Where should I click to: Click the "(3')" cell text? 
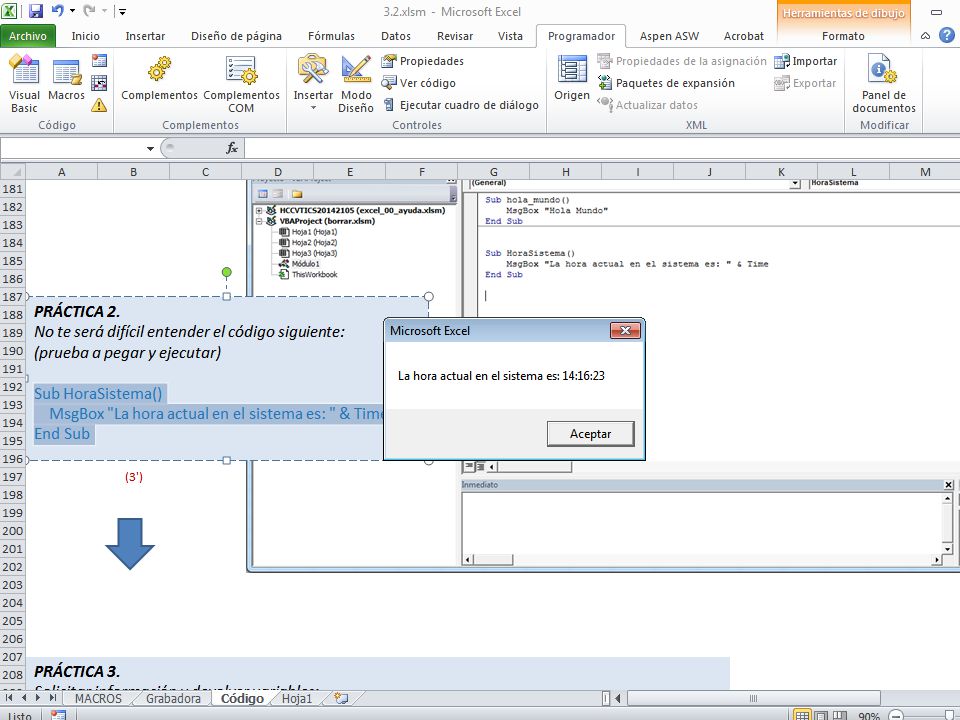(133, 477)
